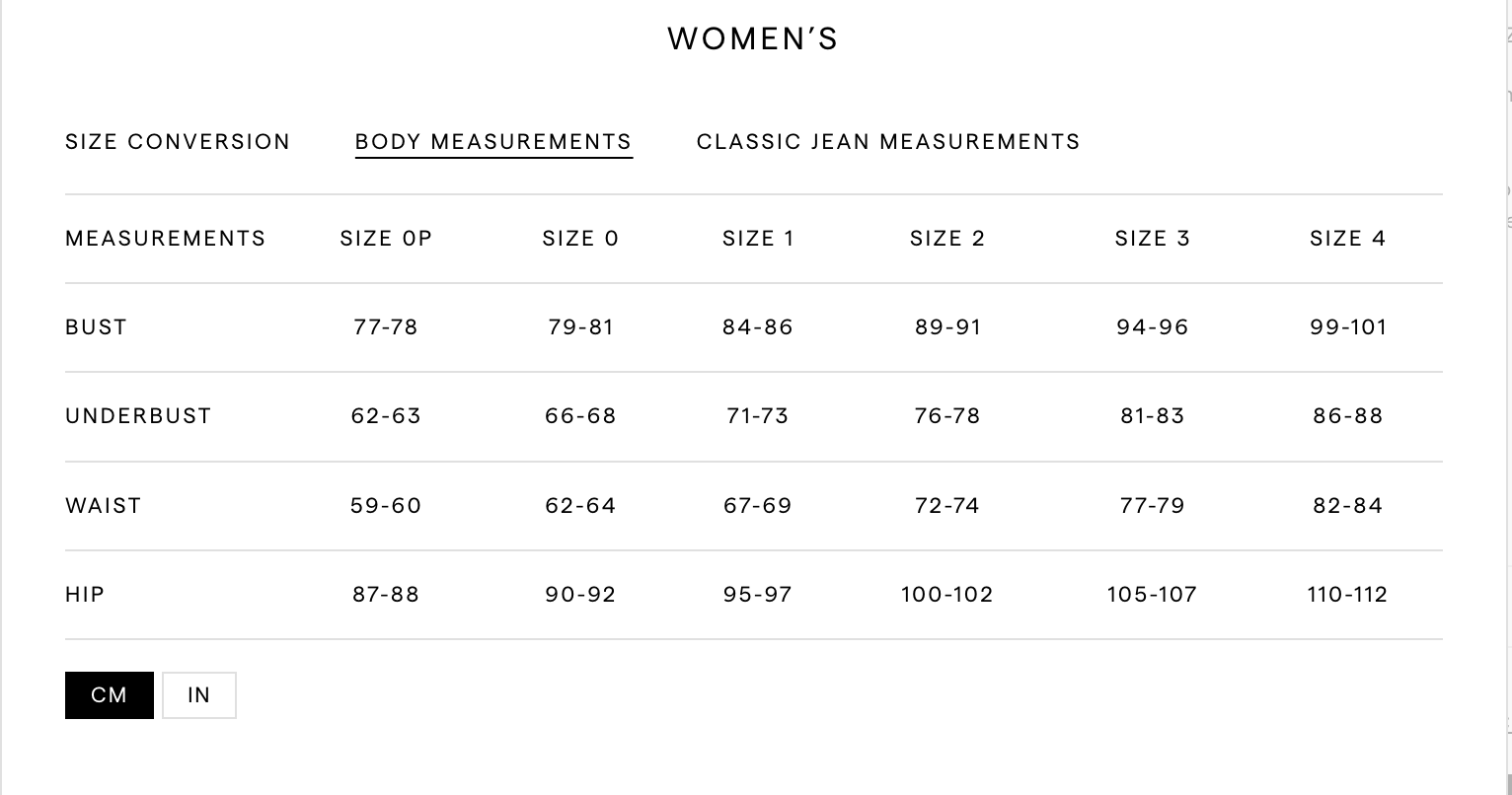Screen dimensions: 1512x795
Task: Click the Size 0P column header
Action: [386, 239]
